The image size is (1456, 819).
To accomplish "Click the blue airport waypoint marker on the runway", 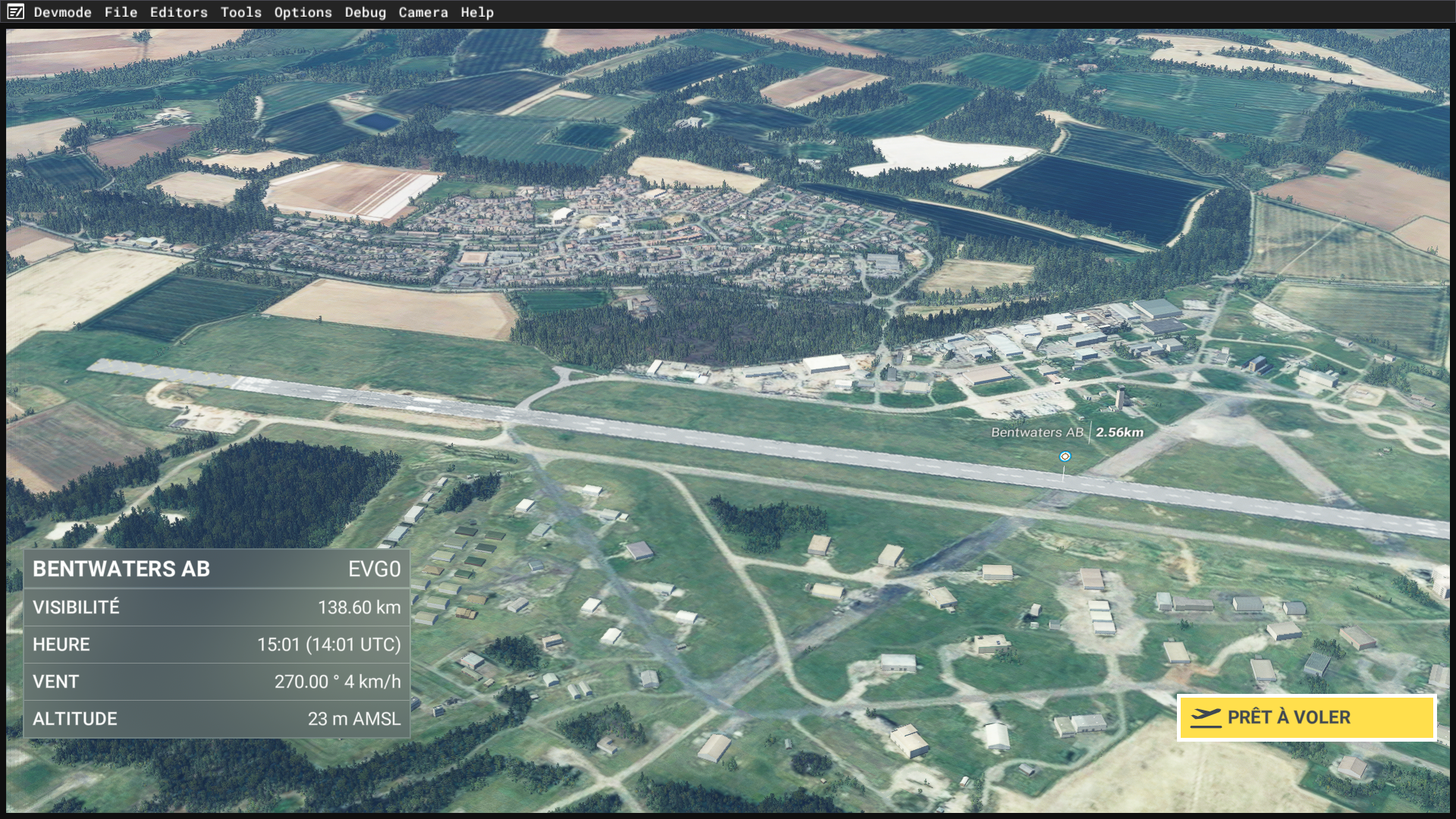I will 1065,457.
